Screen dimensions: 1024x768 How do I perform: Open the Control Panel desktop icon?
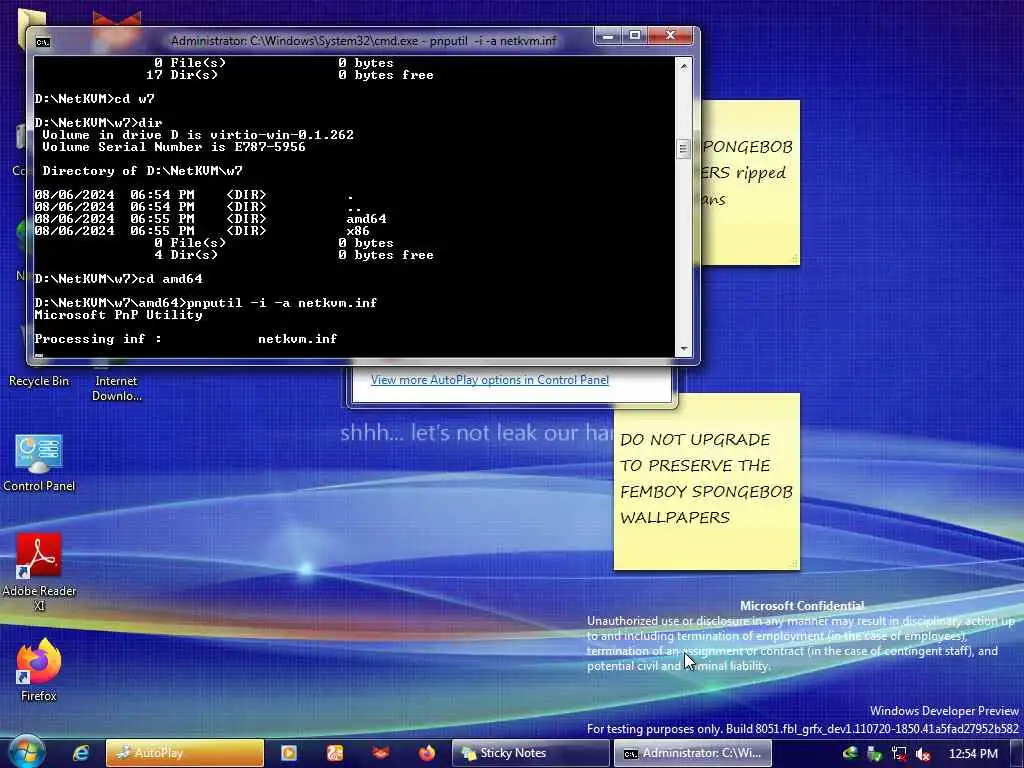(39, 462)
